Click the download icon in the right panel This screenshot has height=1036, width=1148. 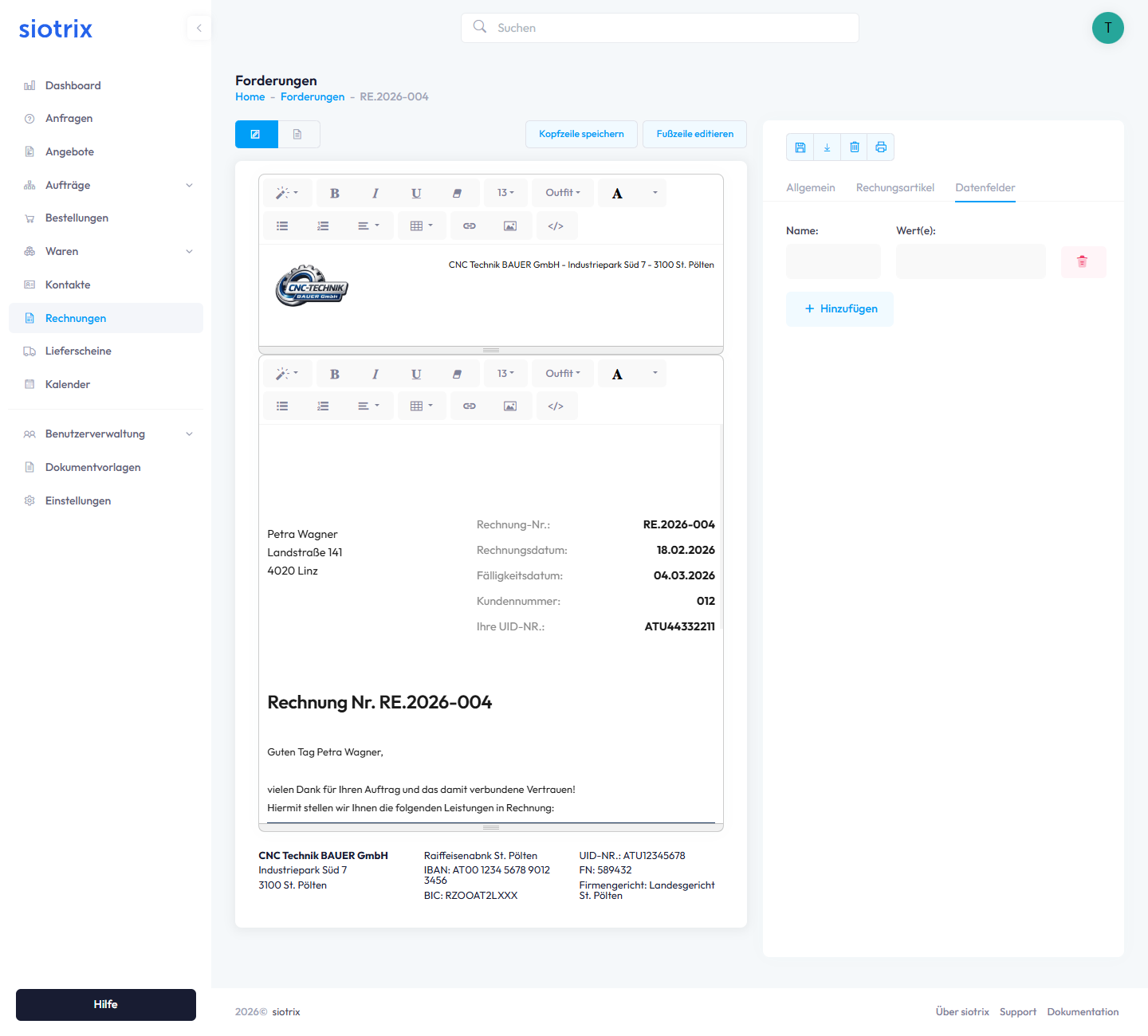pyautogui.click(x=827, y=147)
